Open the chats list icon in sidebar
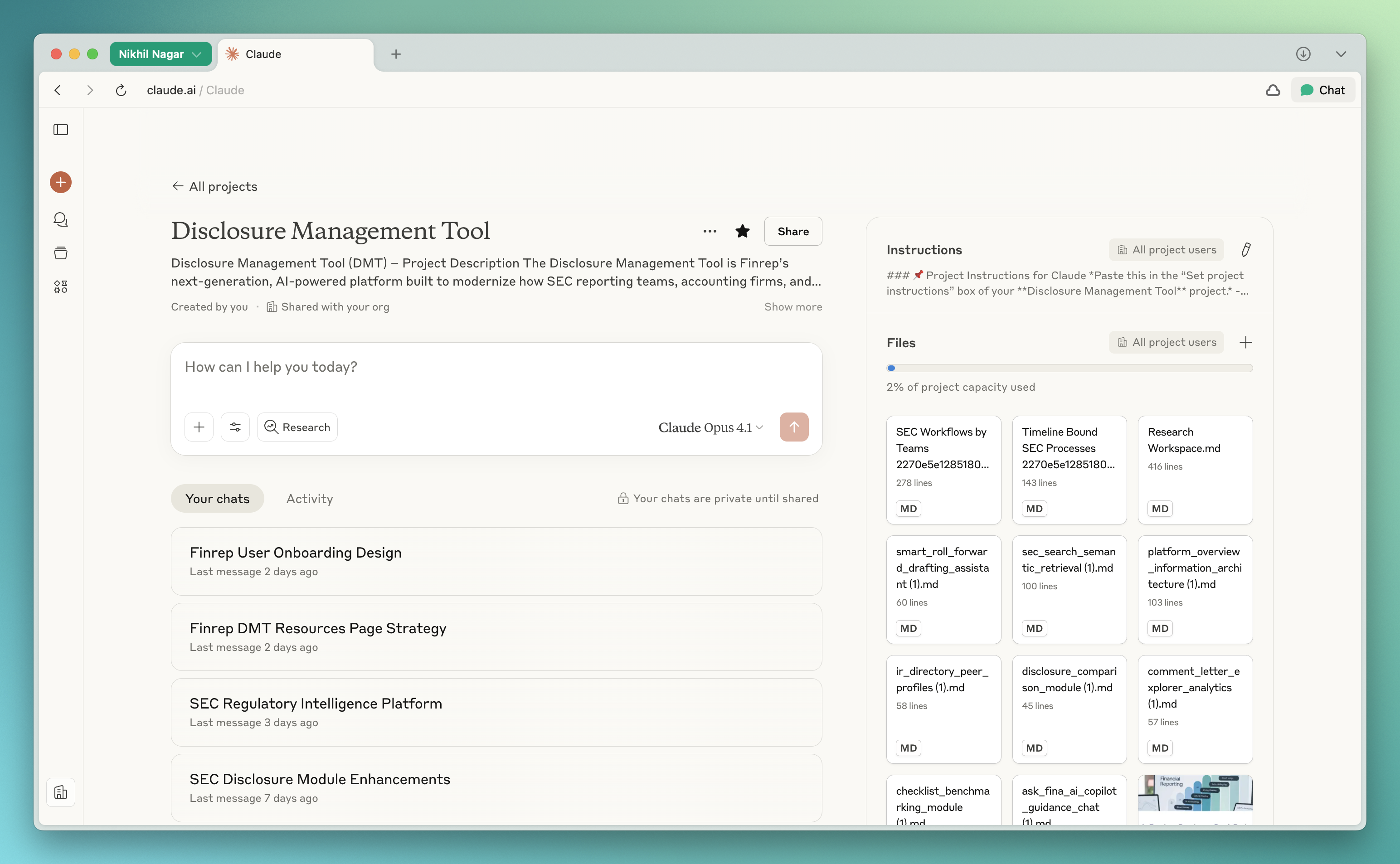Screen dimensions: 1400x864 click(61, 219)
